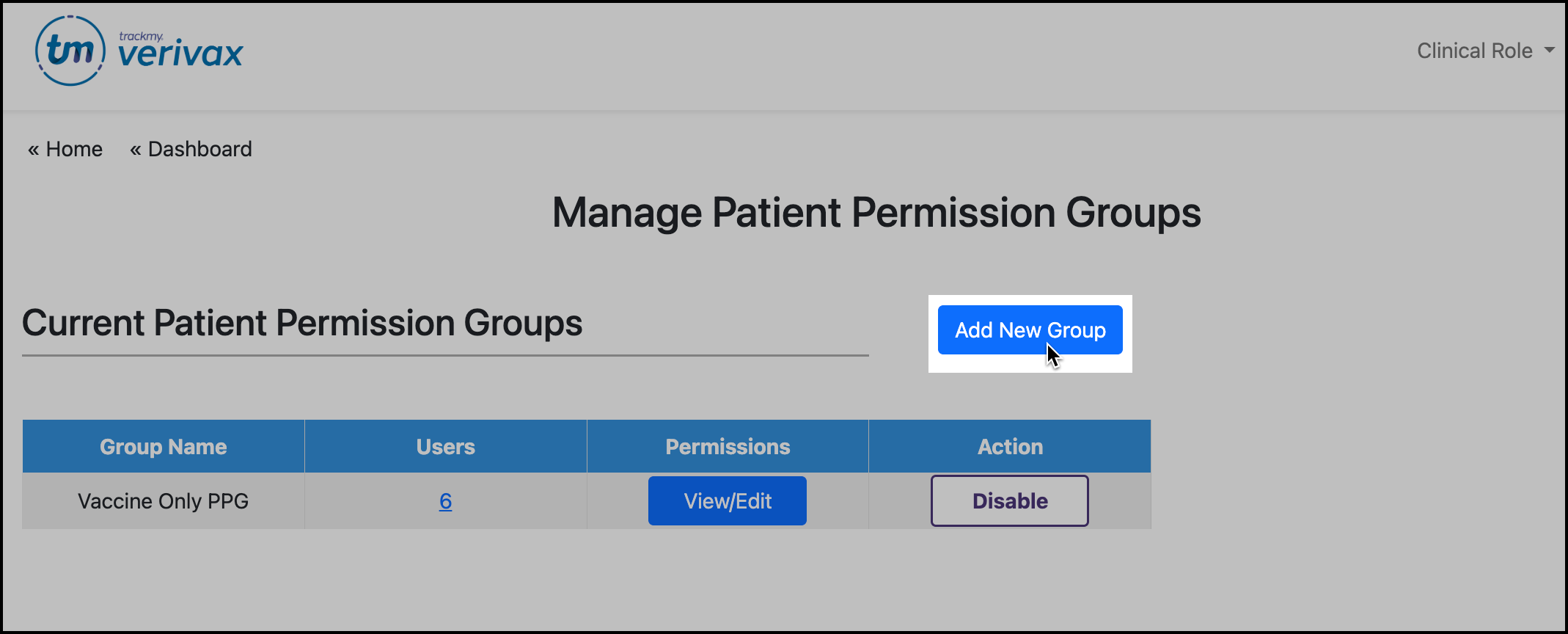Disable the Vaccine Only PPG group
This screenshot has height=634, width=1568.
(1009, 501)
